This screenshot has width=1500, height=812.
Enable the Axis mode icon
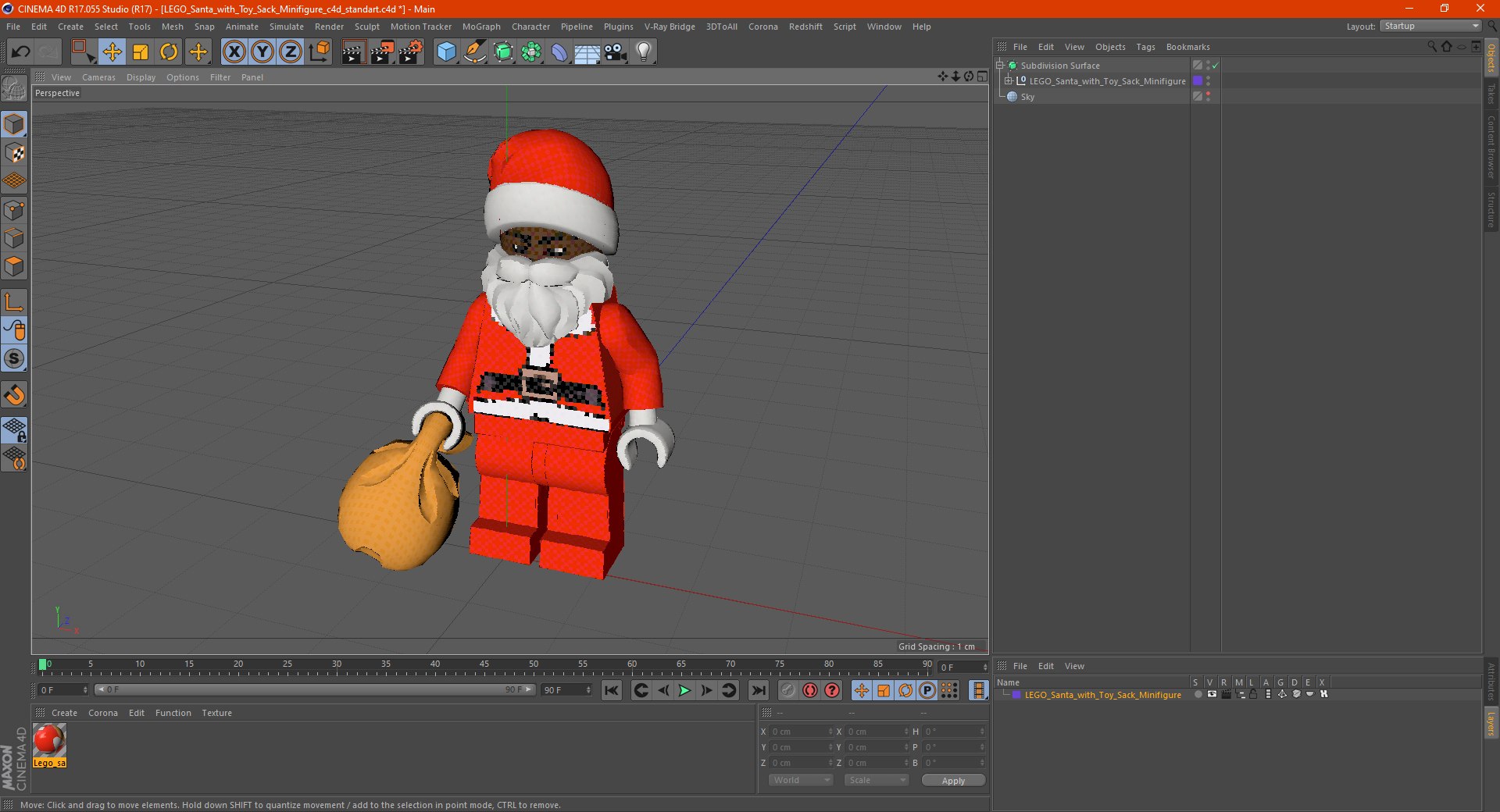click(x=14, y=301)
